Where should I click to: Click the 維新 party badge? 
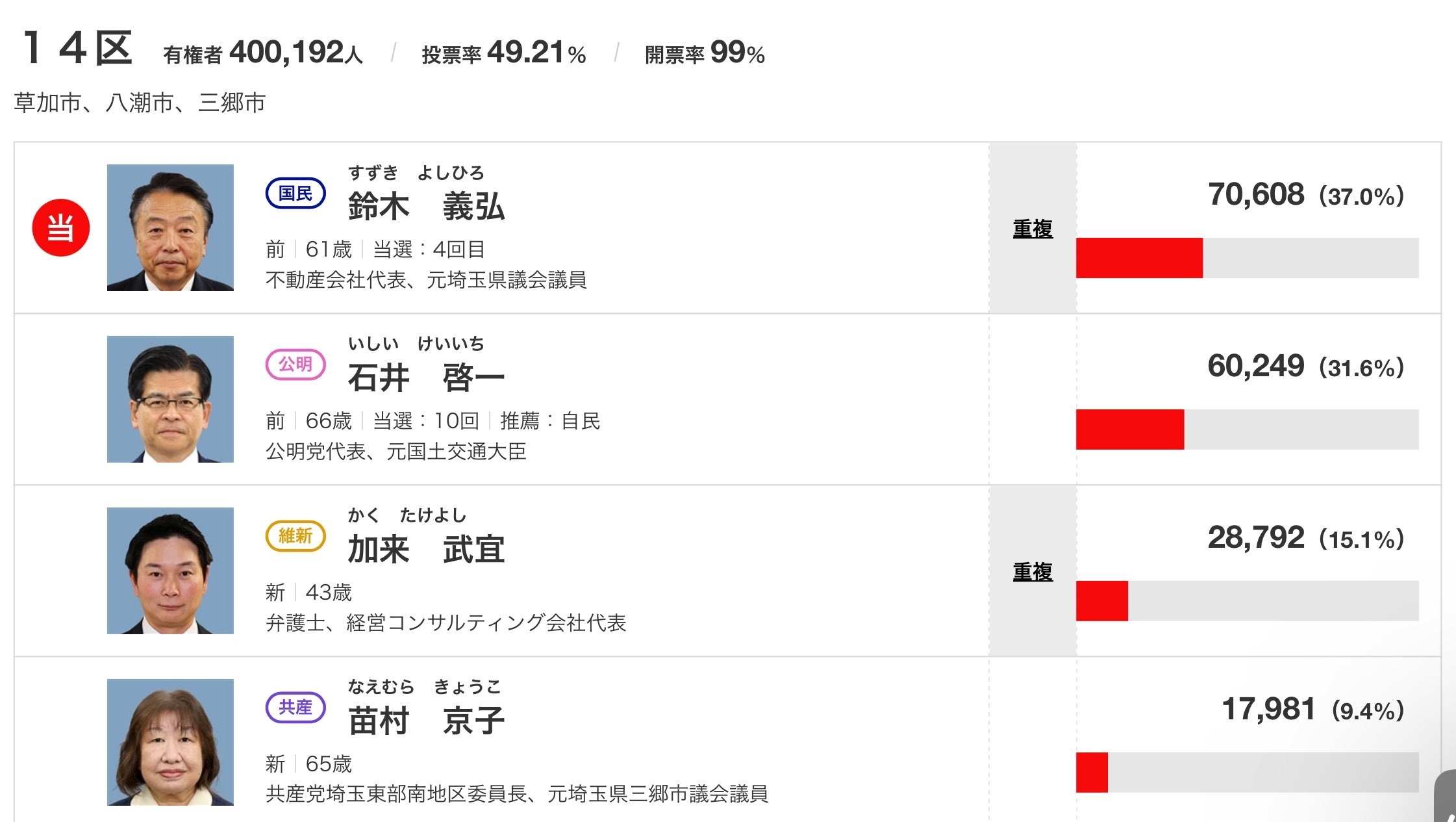pos(295,536)
